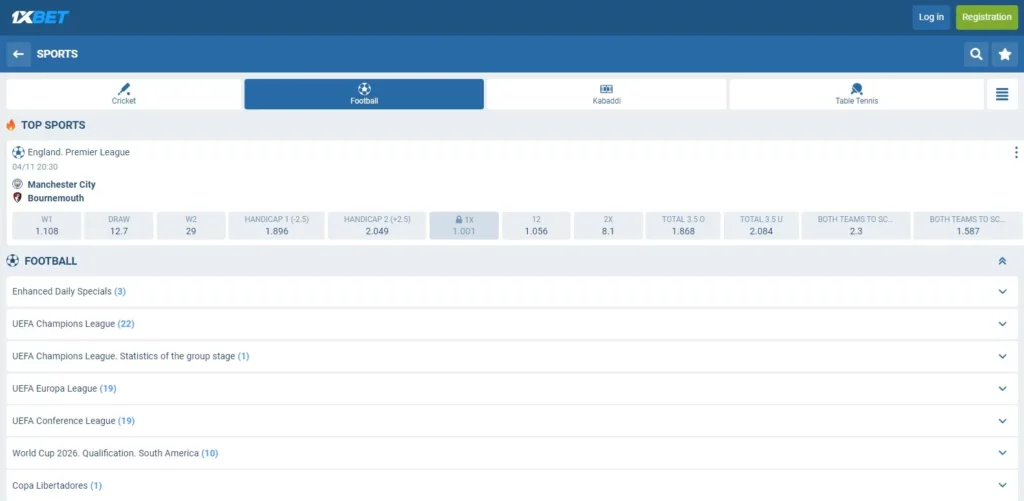The image size is (1024, 501).
Task: Switch to the Cricket tab
Action: [124, 94]
